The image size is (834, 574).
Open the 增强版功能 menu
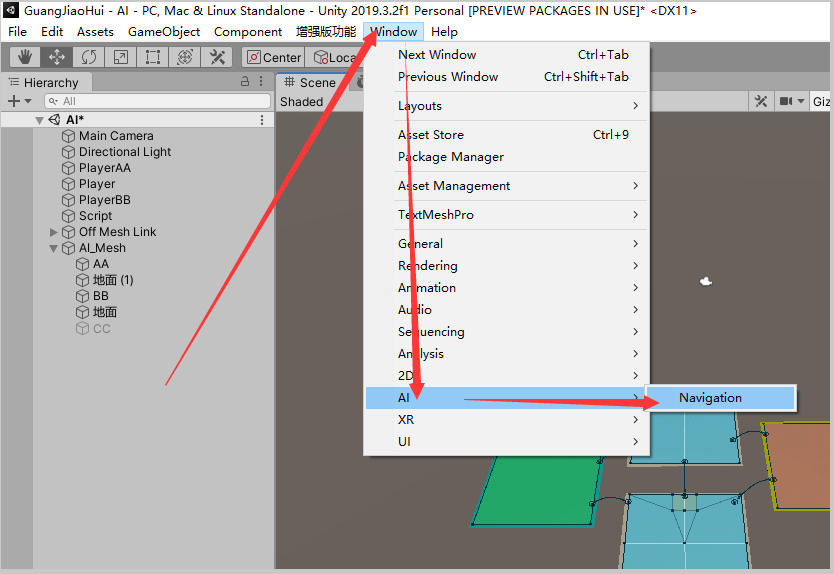point(326,32)
